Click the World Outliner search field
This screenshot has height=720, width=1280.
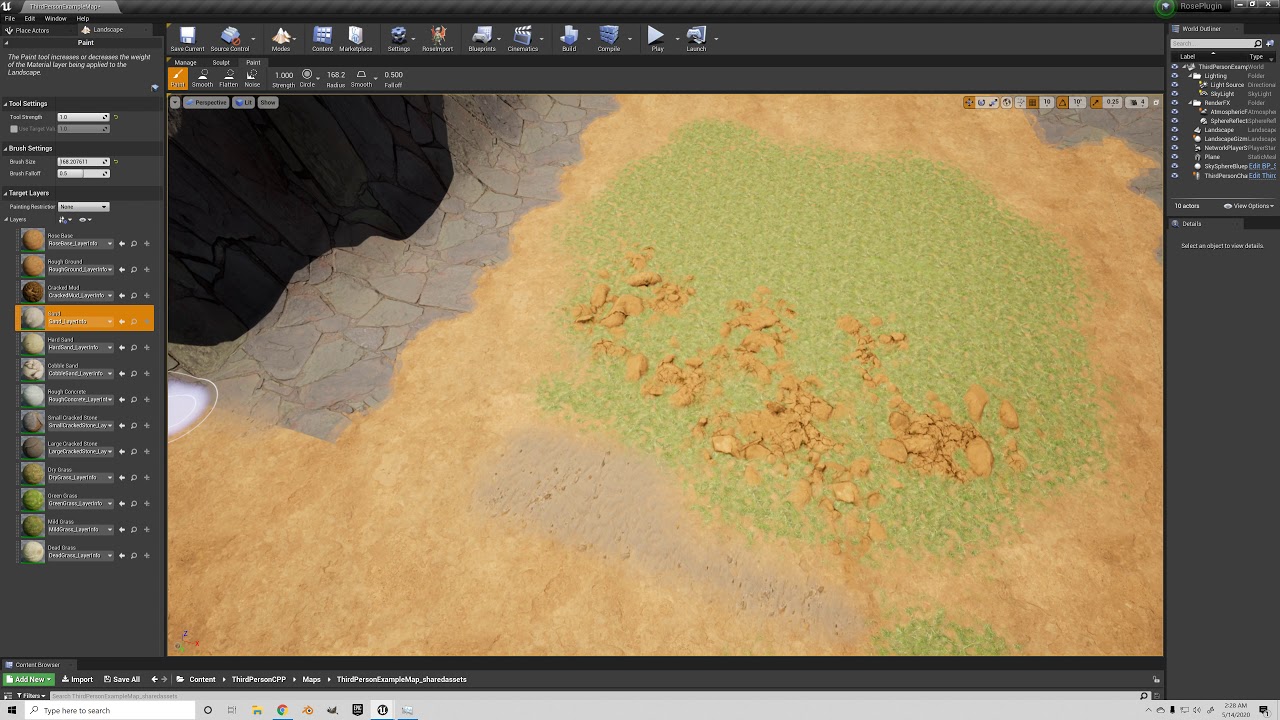pyautogui.click(x=1216, y=43)
